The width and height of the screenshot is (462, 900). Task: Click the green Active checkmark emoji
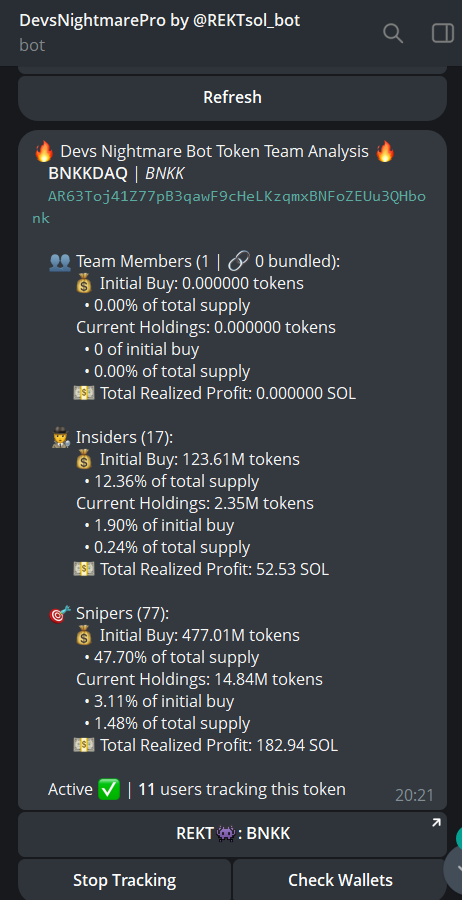(x=109, y=790)
